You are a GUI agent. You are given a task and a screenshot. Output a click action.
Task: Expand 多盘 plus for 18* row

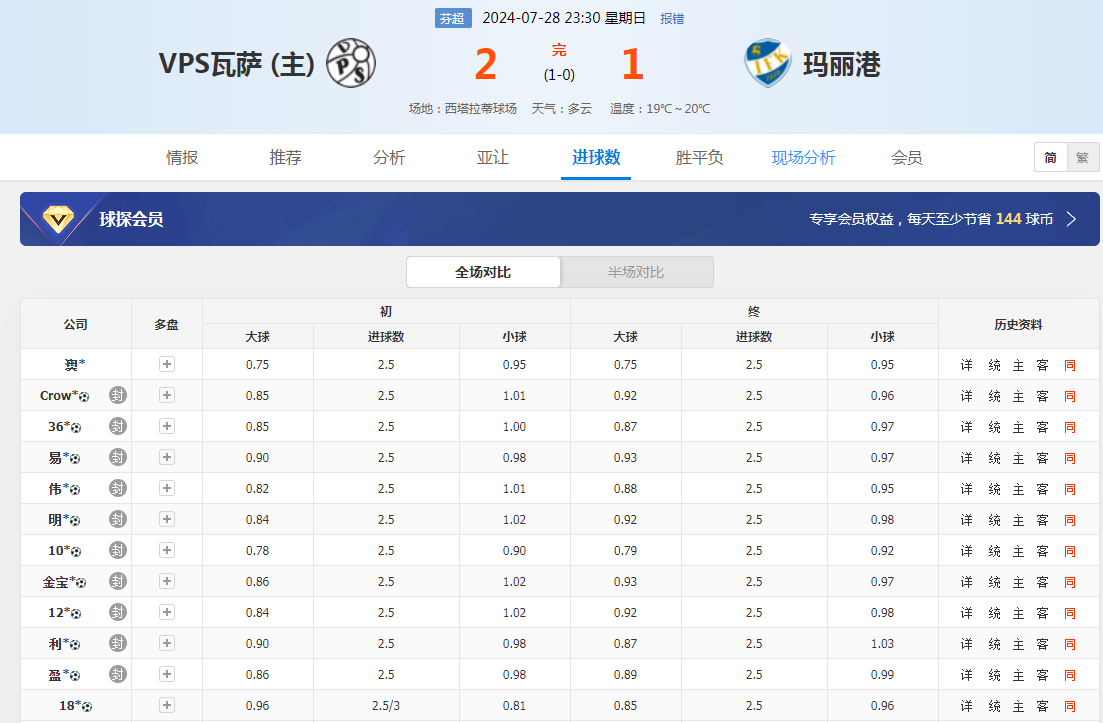pos(167,706)
